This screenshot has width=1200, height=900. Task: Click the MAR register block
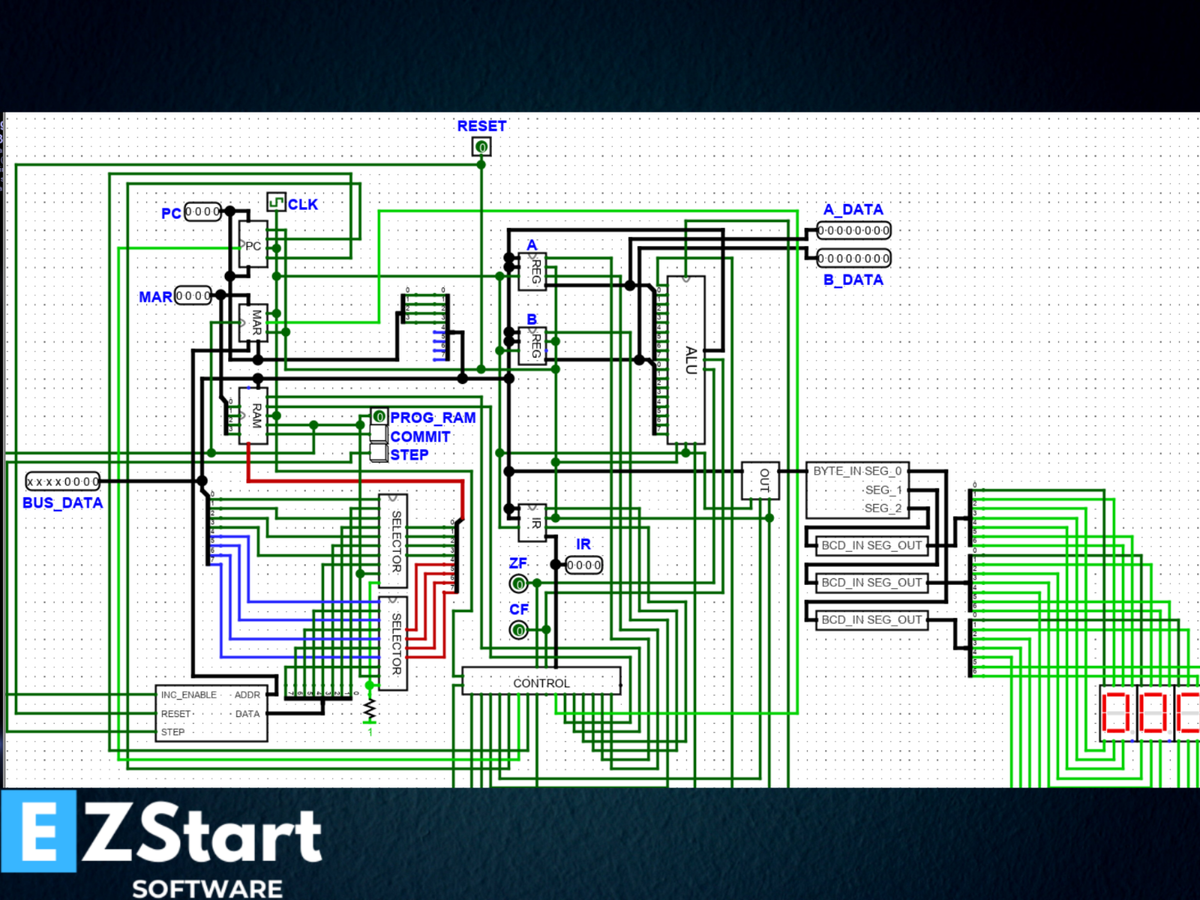(253, 320)
